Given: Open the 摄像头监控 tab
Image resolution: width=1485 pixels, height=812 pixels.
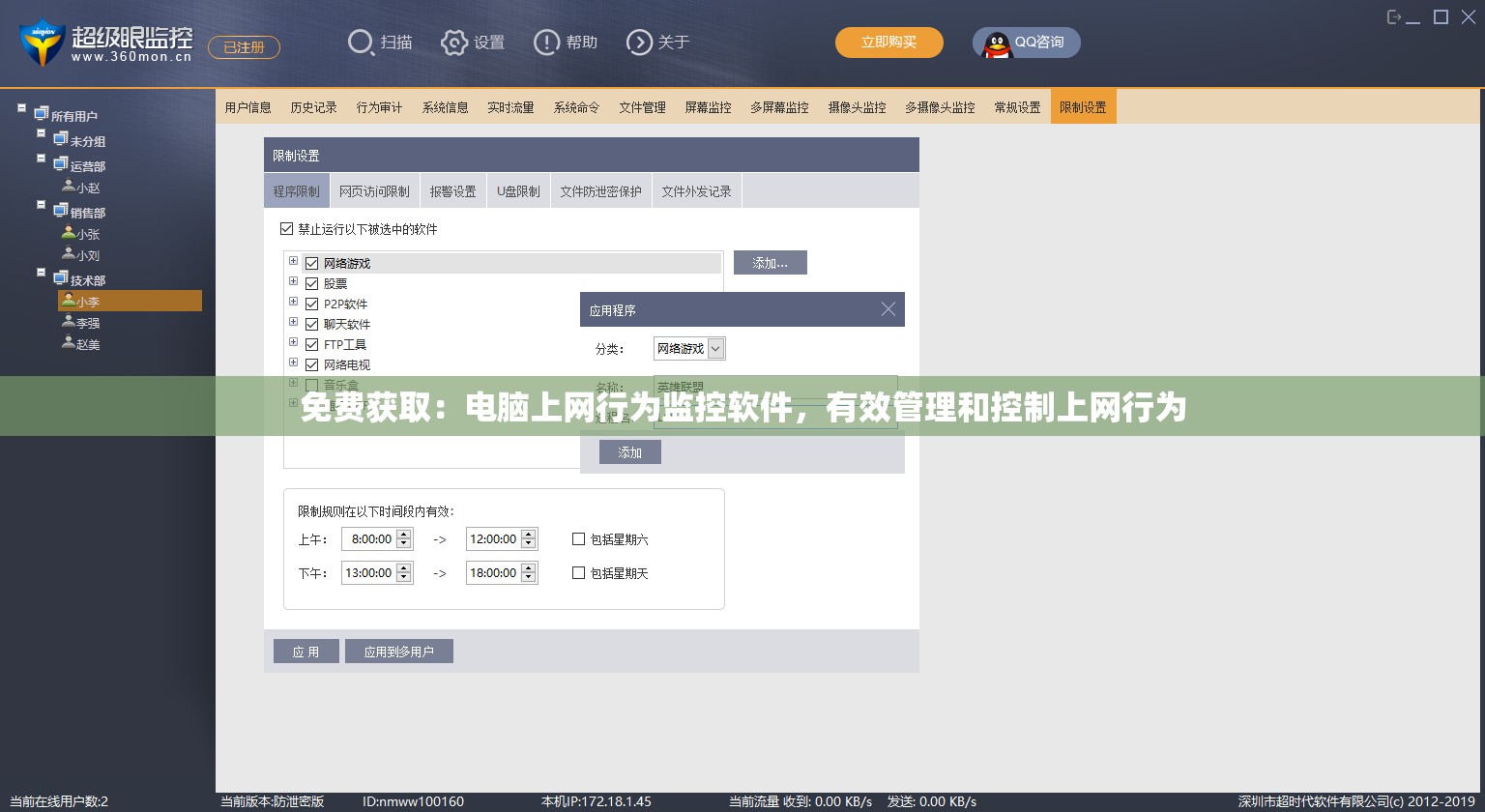Looking at the screenshot, I should click(858, 107).
